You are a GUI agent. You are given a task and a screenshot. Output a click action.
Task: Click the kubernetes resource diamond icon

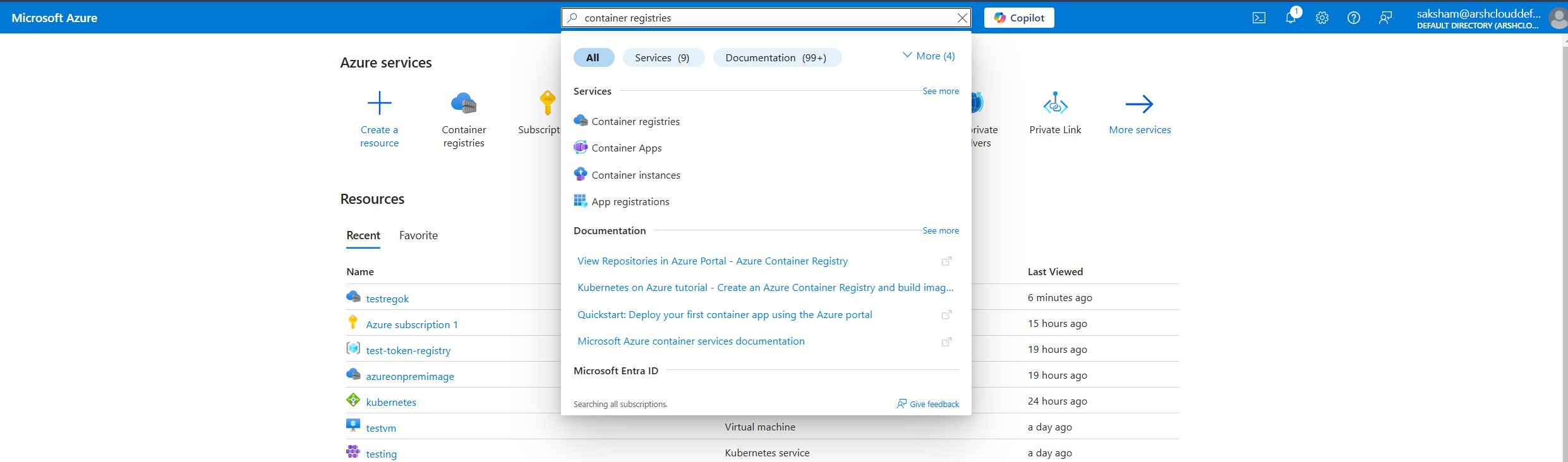pyautogui.click(x=353, y=400)
